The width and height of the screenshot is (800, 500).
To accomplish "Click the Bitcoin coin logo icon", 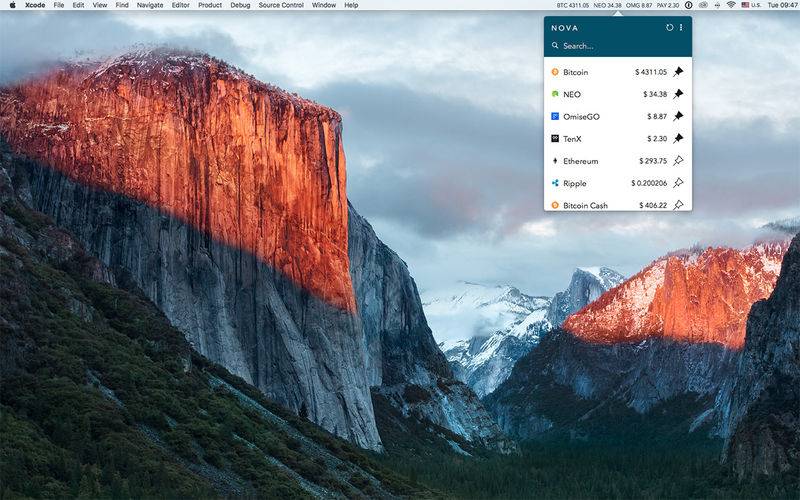I will tap(555, 72).
